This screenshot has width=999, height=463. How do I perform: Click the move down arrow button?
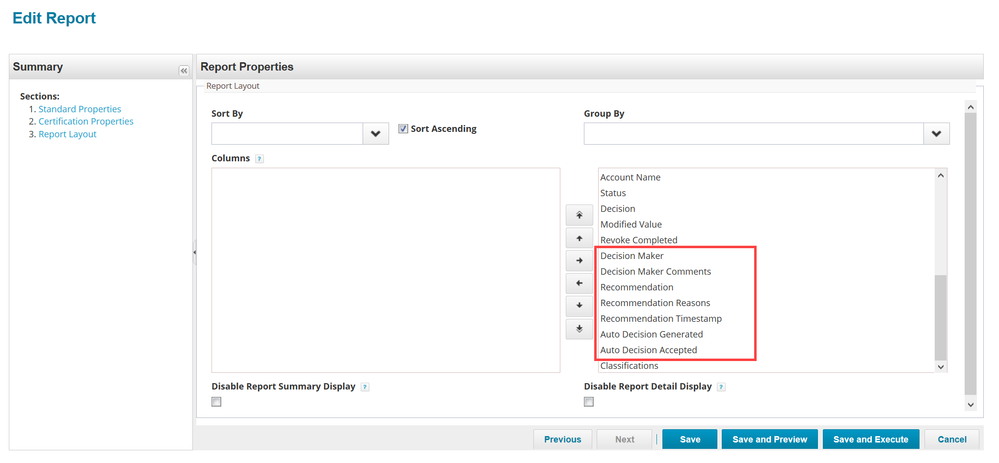click(579, 306)
